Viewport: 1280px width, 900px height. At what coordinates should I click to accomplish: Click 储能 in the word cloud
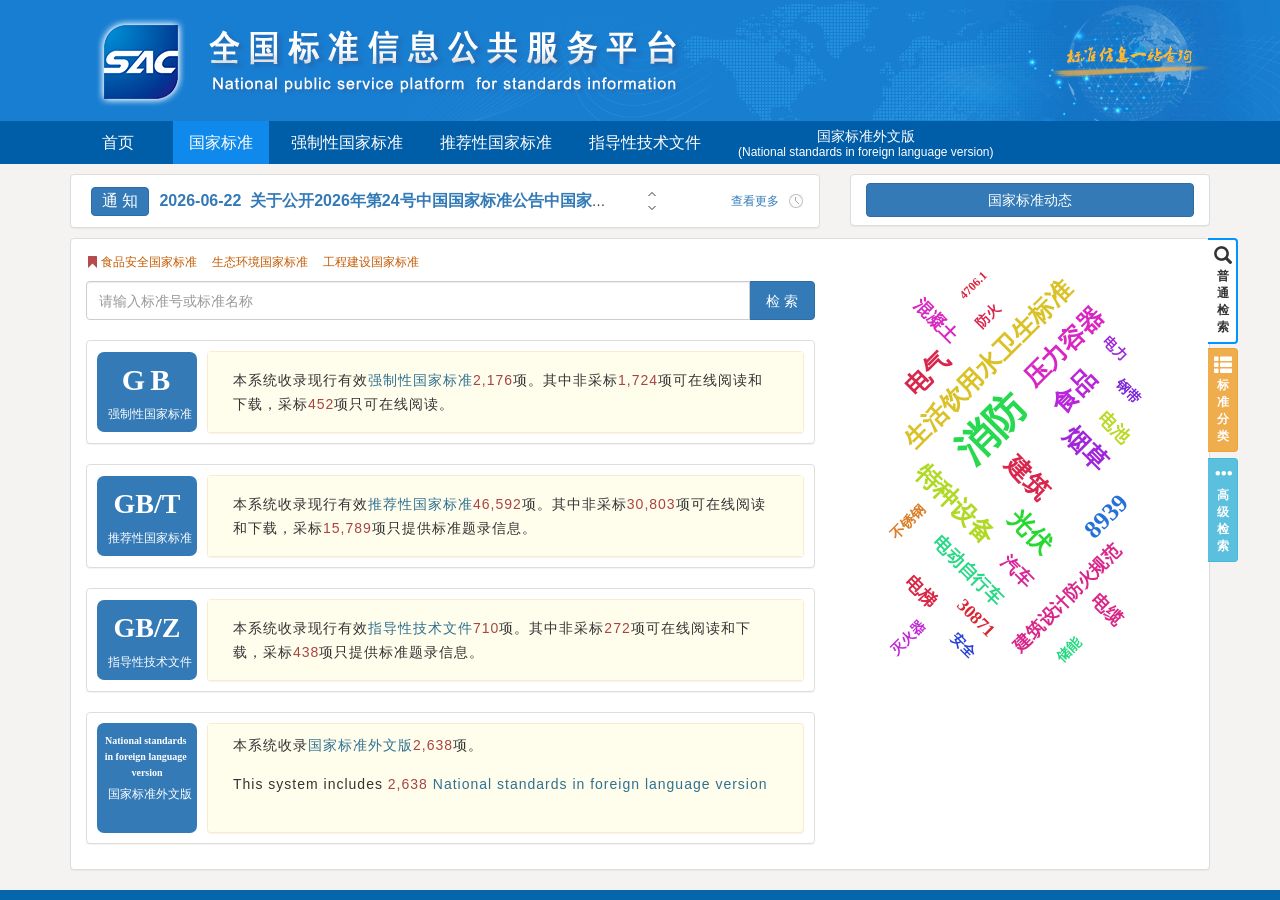coord(1069,649)
